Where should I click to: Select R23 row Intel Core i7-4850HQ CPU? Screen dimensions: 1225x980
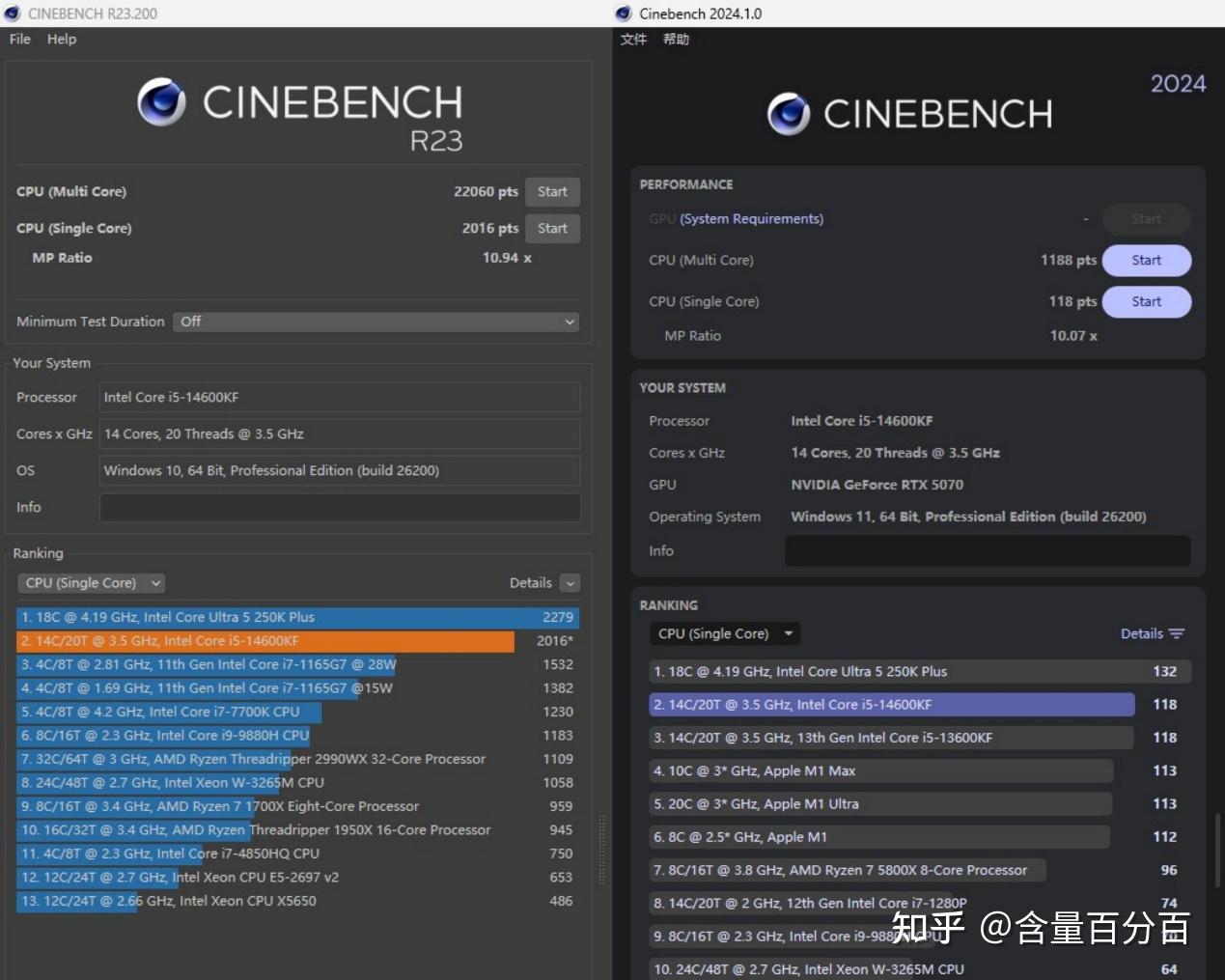(x=298, y=854)
